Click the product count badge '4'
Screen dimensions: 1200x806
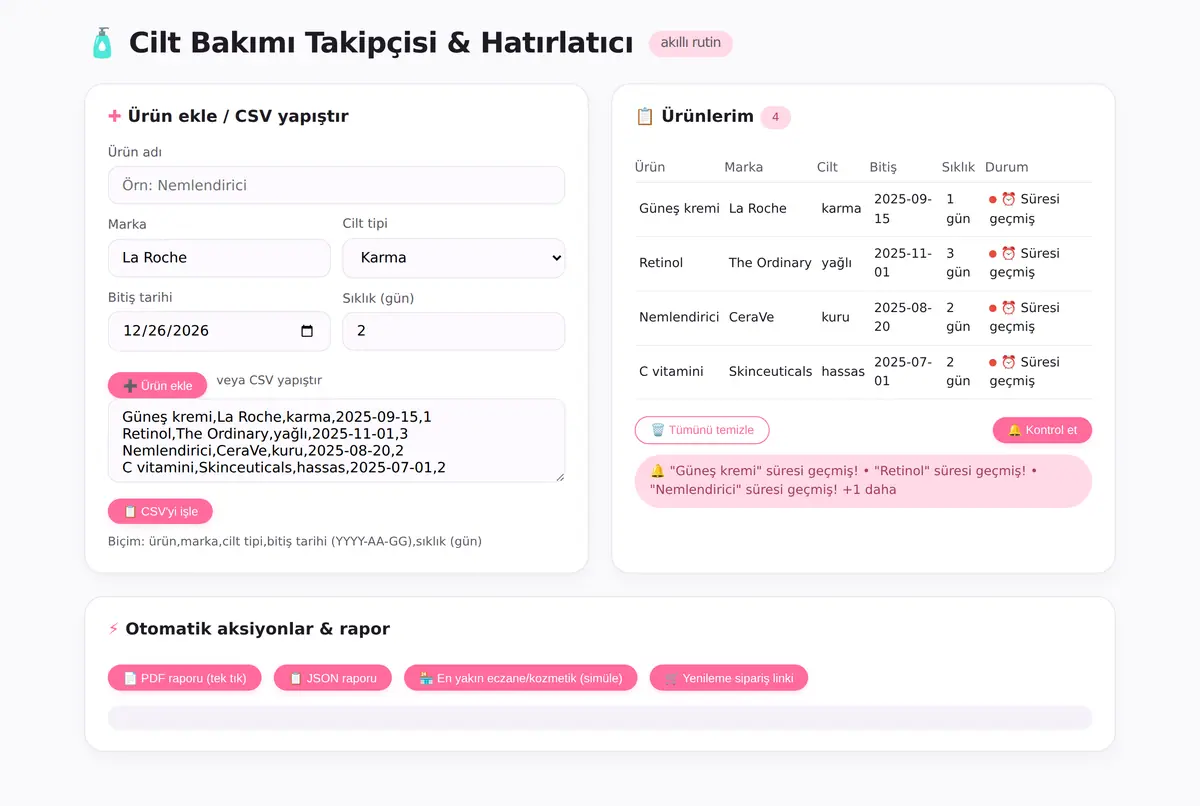click(775, 117)
